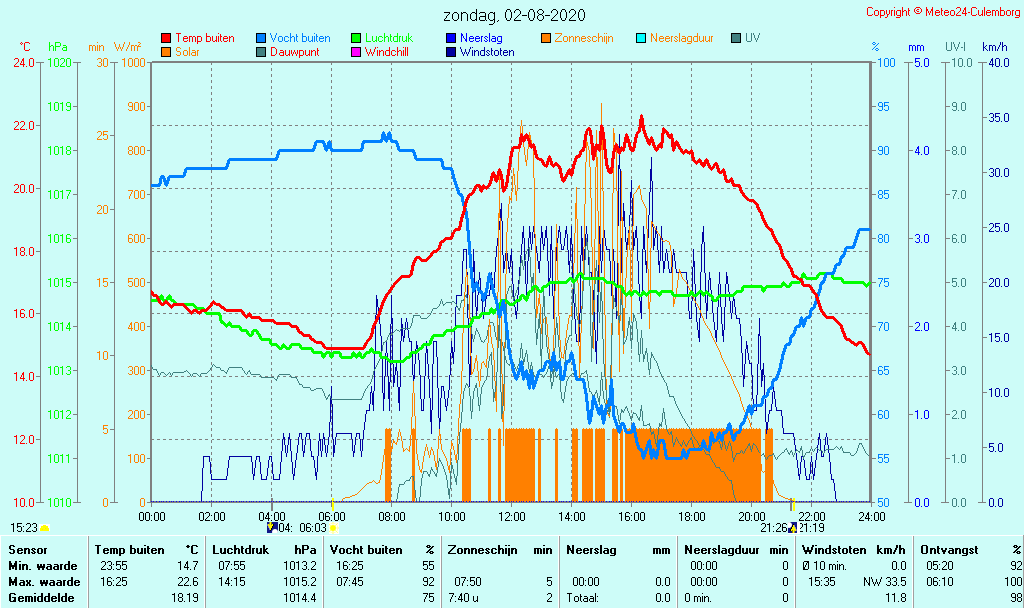Click the Ontvangst column header in table
The image size is (1026, 608).
pos(945,550)
